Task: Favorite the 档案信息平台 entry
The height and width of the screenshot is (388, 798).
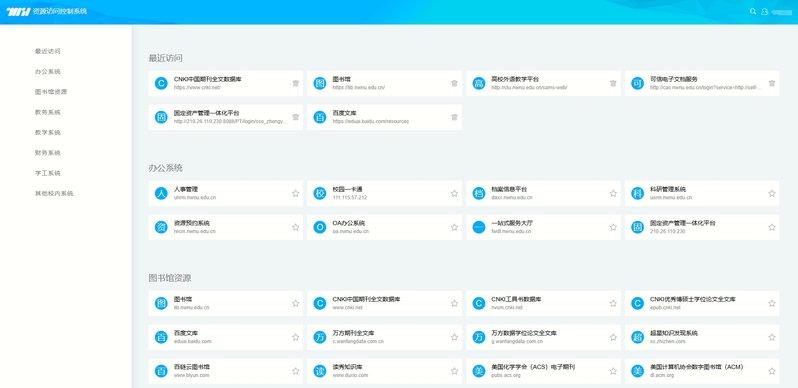Action: coord(613,193)
